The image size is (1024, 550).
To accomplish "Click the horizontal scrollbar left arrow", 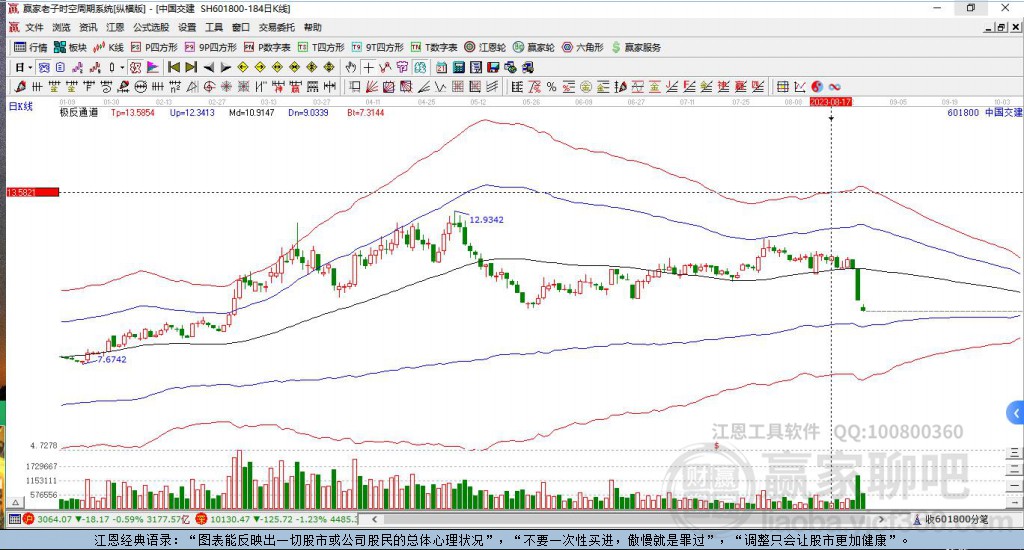I will (x=374, y=519).
